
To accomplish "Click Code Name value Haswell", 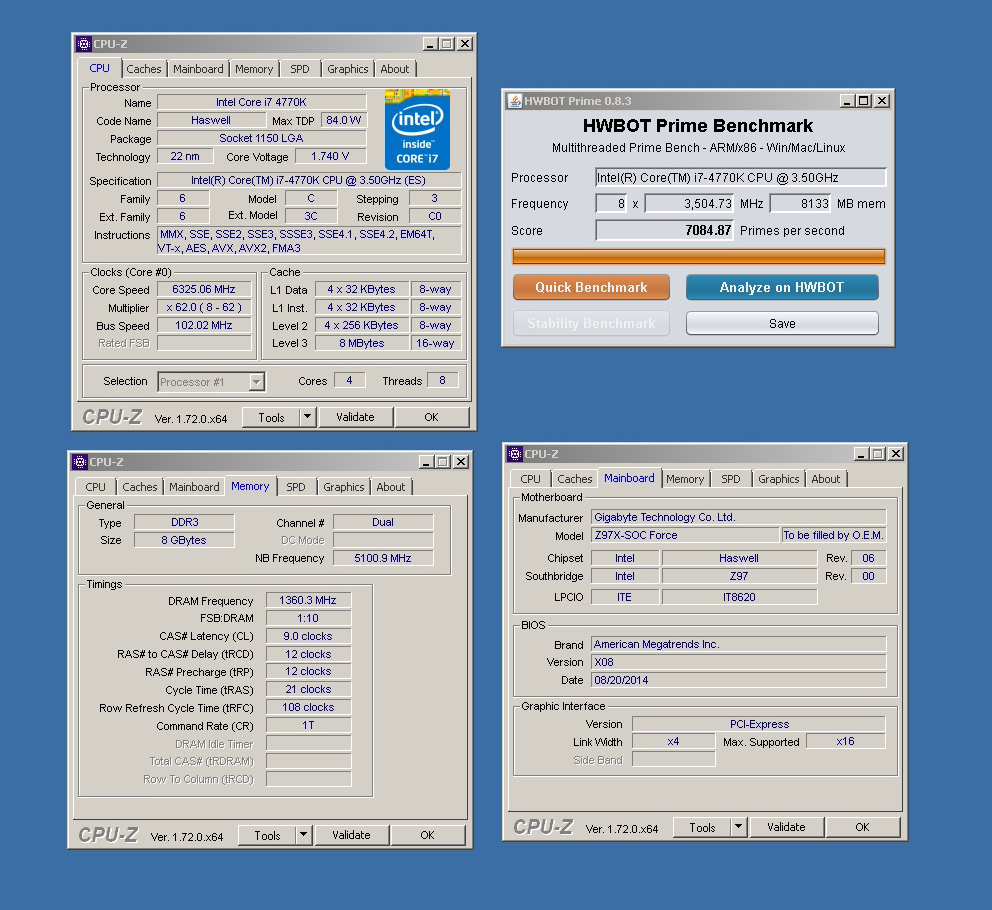I will point(211,120).
